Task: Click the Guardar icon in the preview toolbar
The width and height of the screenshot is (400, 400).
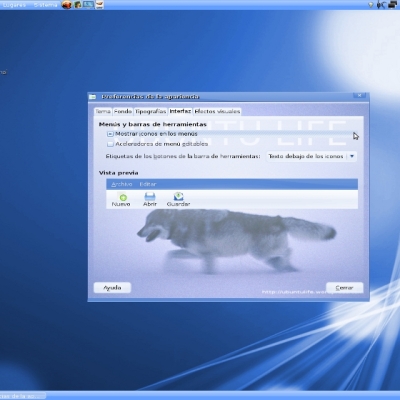Action: click(178, 196)
